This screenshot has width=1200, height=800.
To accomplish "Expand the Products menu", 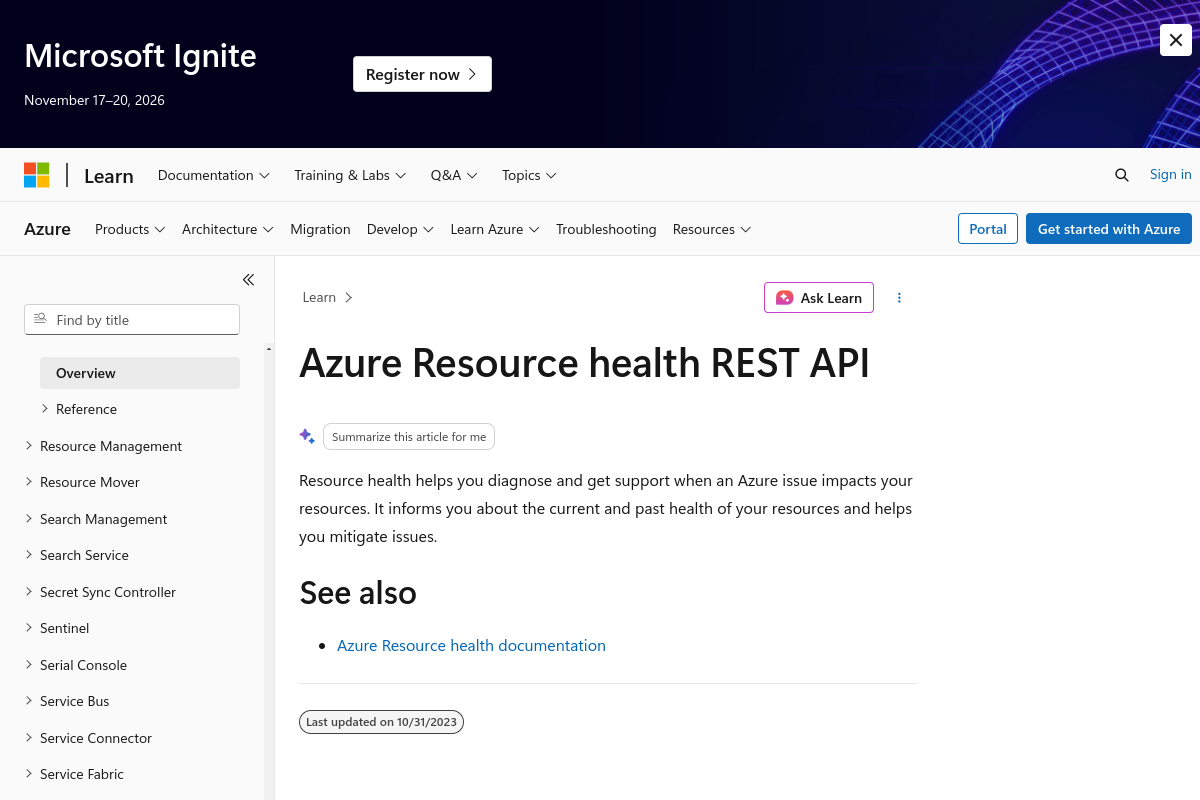I will pos(130,229).
